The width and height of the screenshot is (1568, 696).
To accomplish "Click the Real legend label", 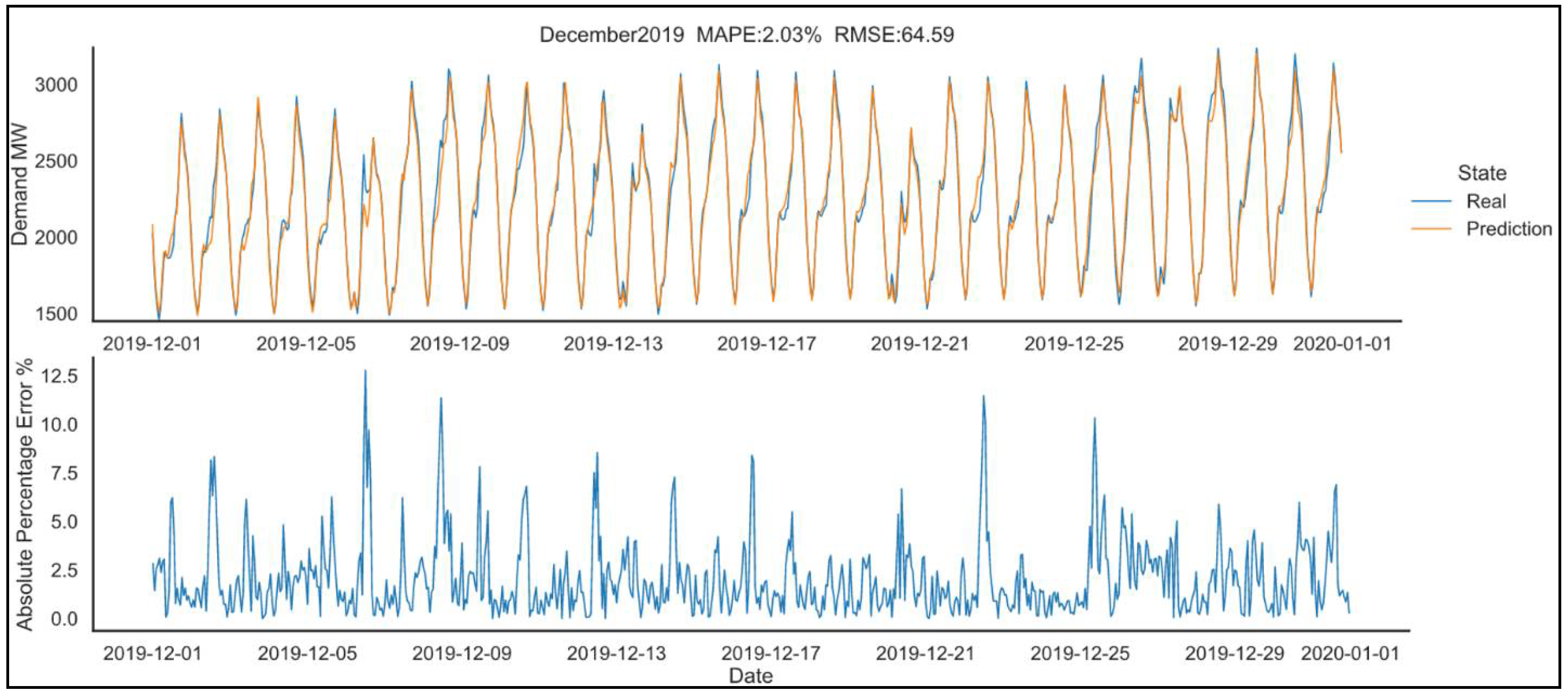I will [x=1486, y=201].
